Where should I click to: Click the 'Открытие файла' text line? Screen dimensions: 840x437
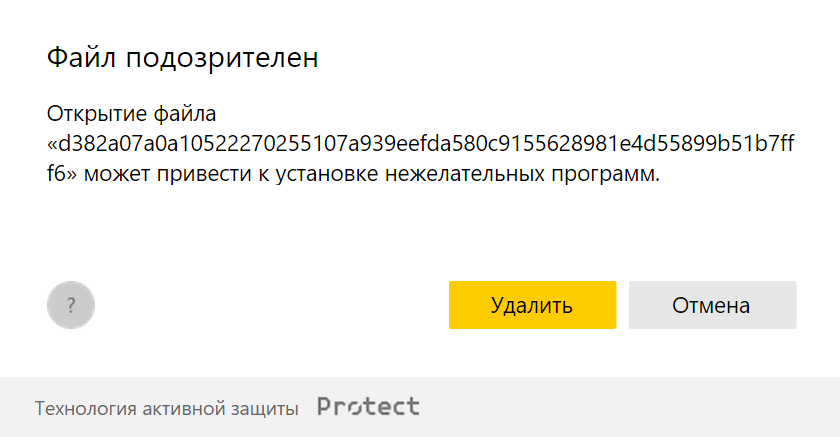(x=132, y=112)
